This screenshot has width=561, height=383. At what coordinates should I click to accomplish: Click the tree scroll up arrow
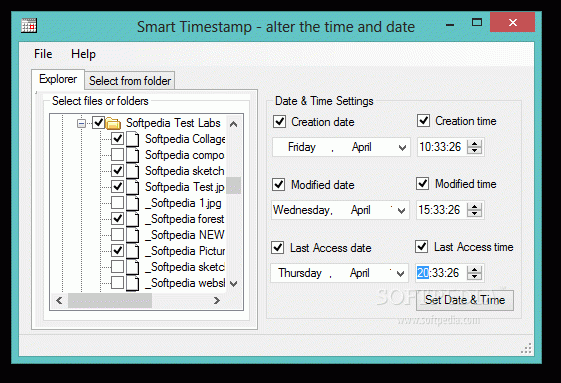coord(234,124)
